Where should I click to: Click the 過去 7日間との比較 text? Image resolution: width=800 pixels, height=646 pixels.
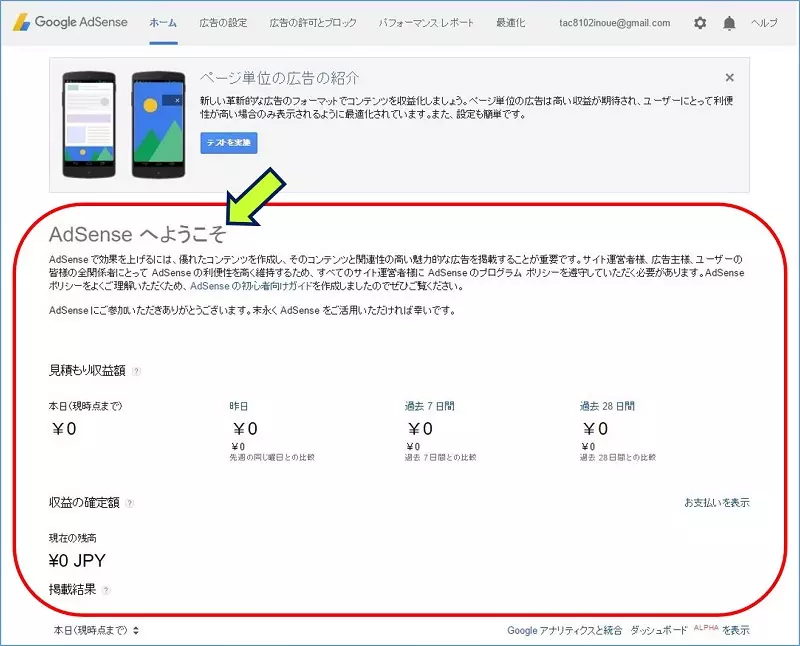click(x=440, y=458)
